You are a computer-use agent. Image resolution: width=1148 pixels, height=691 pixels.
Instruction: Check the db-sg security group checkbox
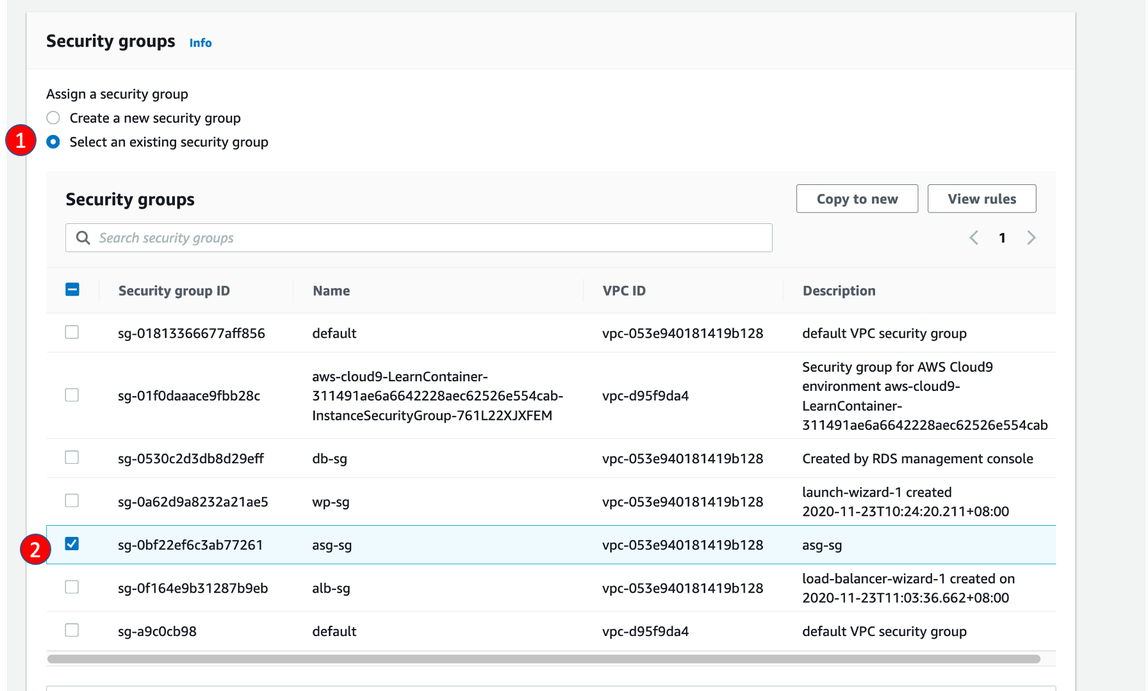pyautogui.click(x=72, y=458)
